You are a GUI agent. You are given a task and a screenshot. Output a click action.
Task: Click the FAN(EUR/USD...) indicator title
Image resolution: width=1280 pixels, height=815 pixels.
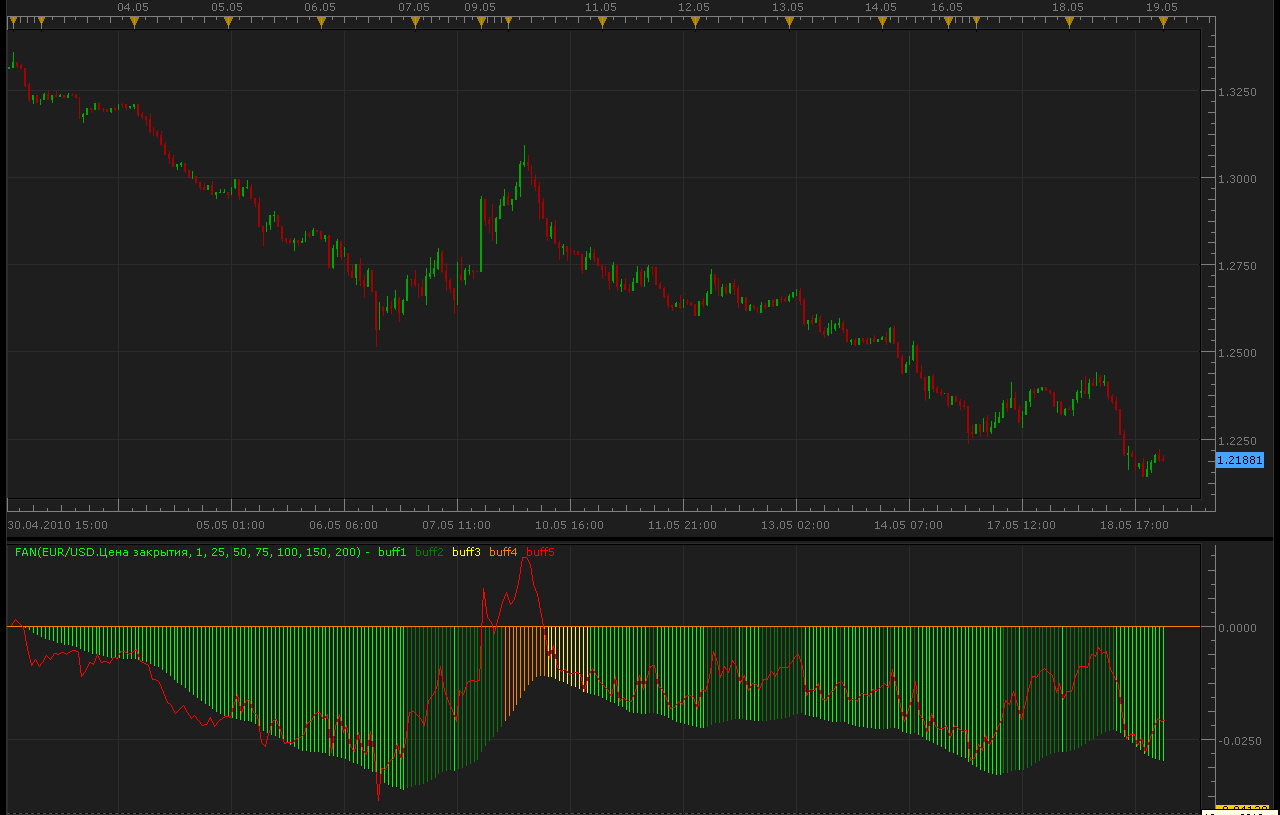[192, 552]
